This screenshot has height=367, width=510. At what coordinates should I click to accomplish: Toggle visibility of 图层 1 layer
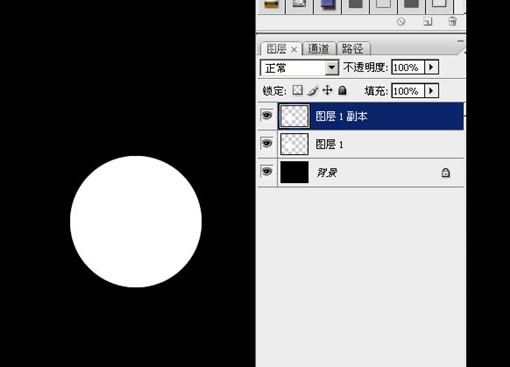(267, 143)
